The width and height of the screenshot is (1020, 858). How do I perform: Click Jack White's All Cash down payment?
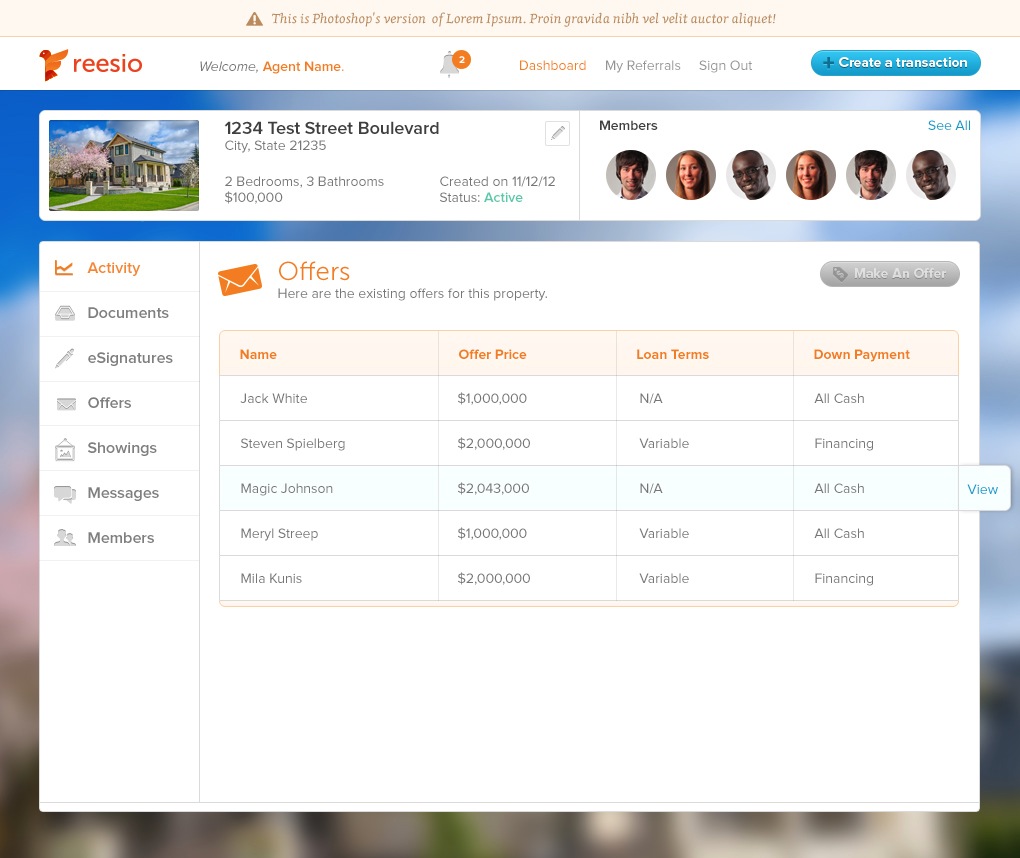click(x=839, y=399)
